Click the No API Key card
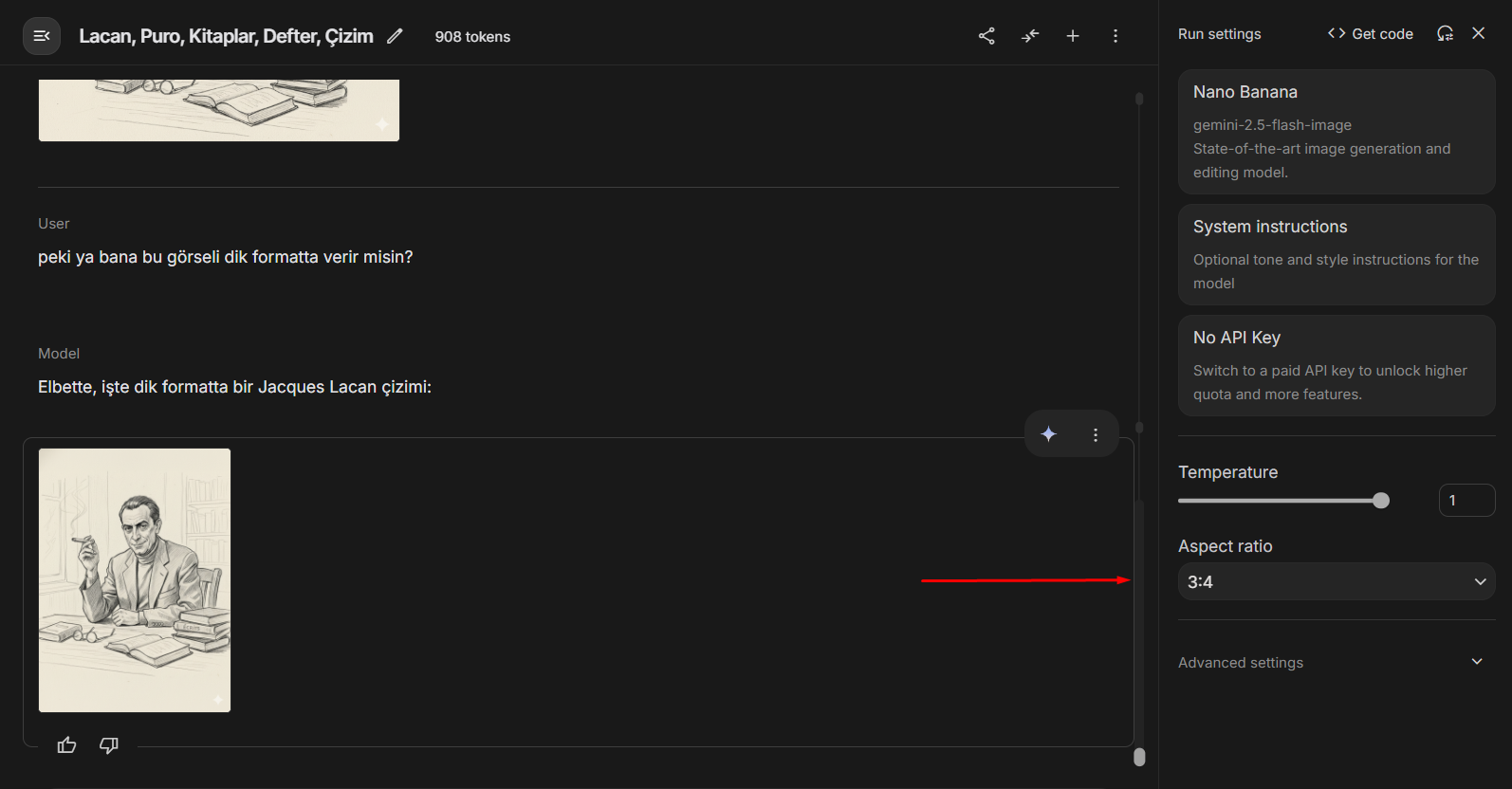The image size is (1512, 789). (x=1337, y=365)
